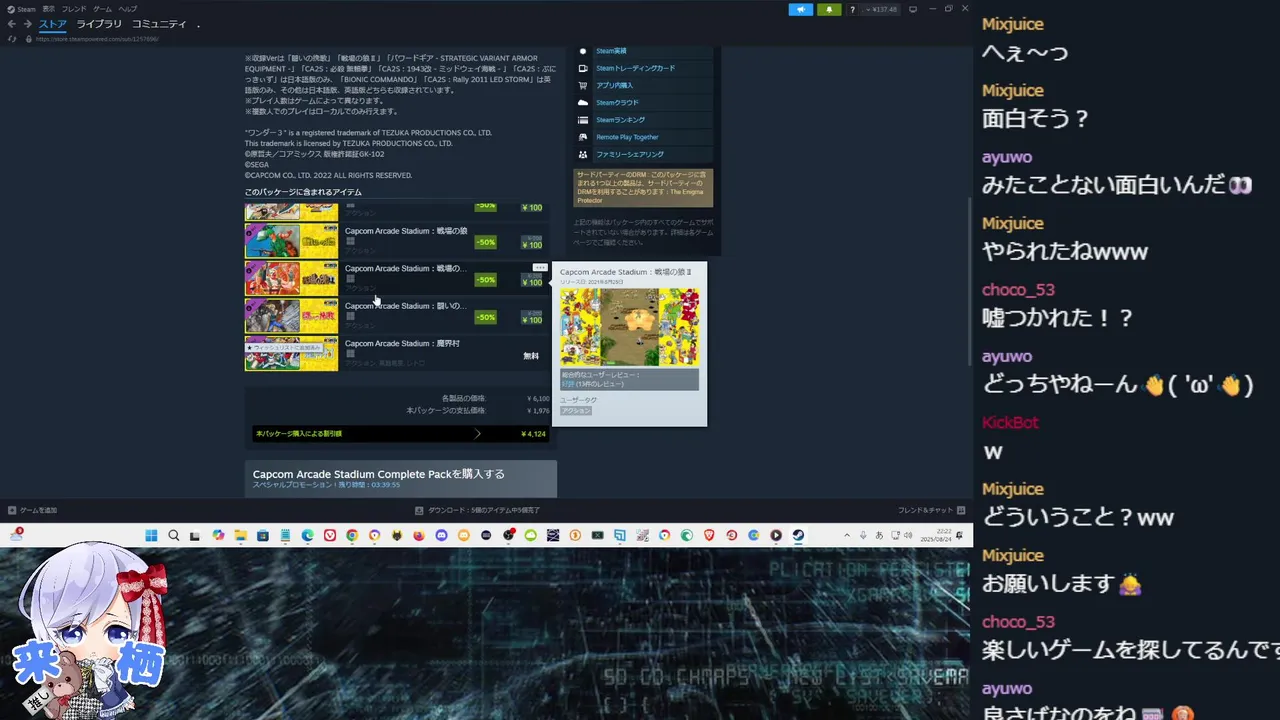Click the 戦場の狼 cover thumbnail

pyautogui.click(x=291, y=241)
